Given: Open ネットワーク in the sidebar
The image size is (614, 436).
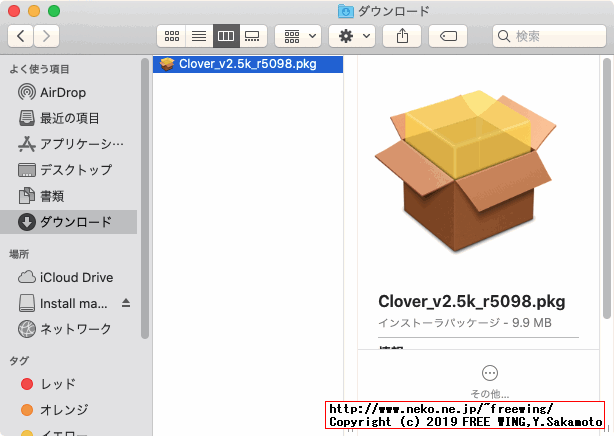Looking at the screenshot, I should (69, 329).
